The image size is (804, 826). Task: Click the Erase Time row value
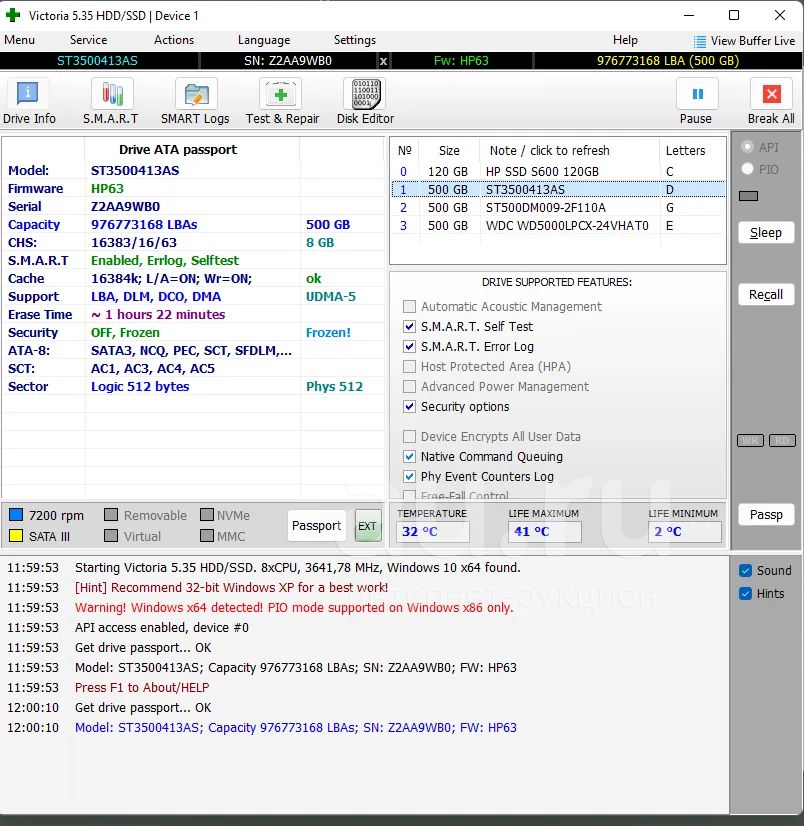[x=158, y=314]
